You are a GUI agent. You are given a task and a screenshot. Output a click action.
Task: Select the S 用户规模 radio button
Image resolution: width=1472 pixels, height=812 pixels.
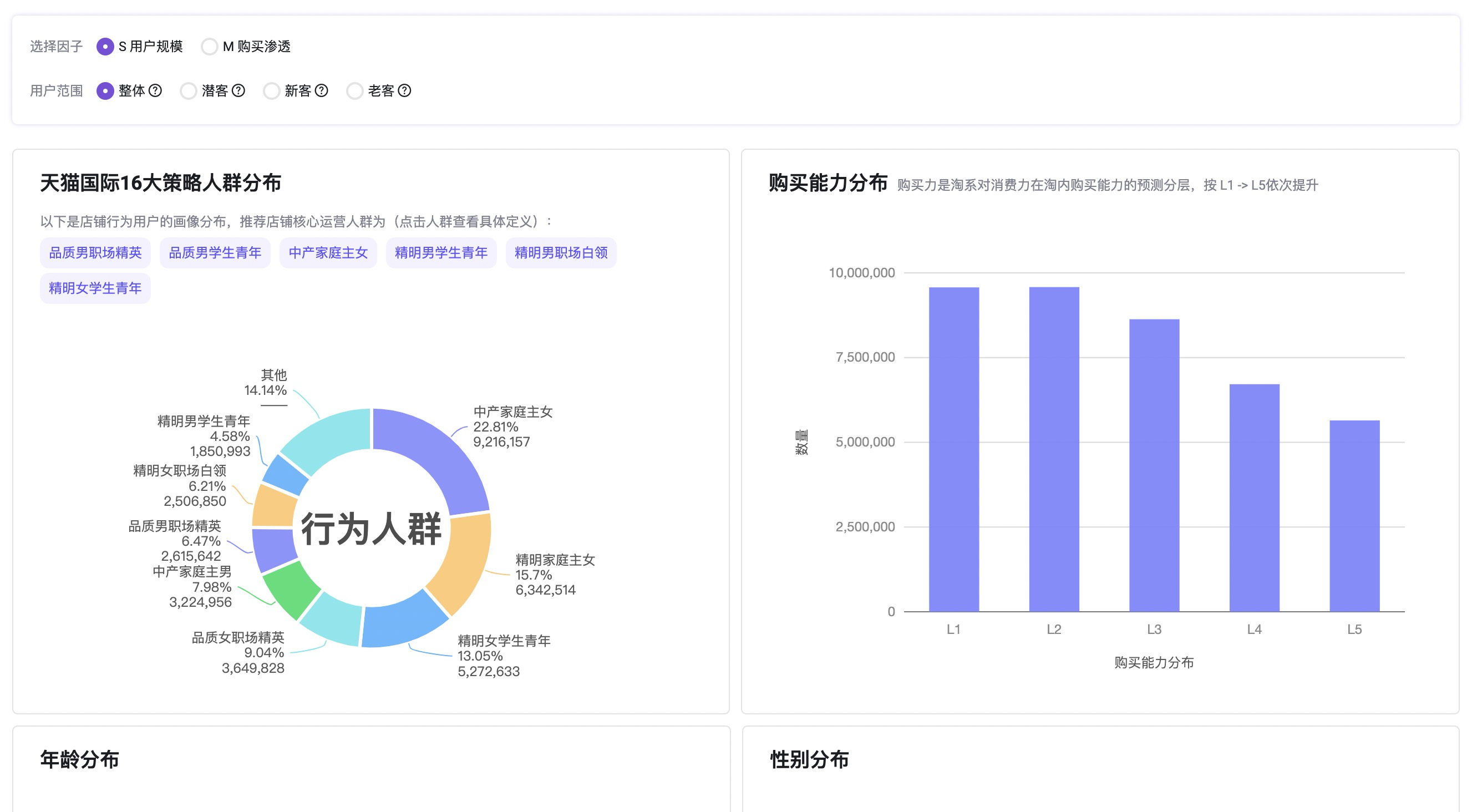point(105,46)
